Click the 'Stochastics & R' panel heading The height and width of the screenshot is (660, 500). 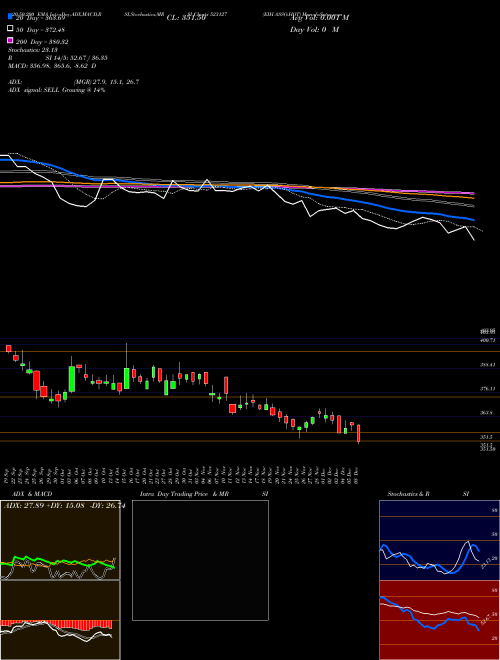point(409,494)
